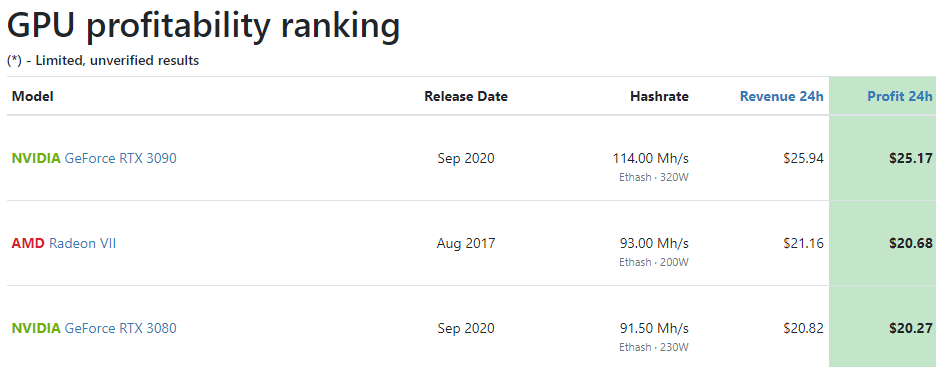936x367 pixels.
Task: Click the Aug 2017 release date
Action: coord(466,243)
